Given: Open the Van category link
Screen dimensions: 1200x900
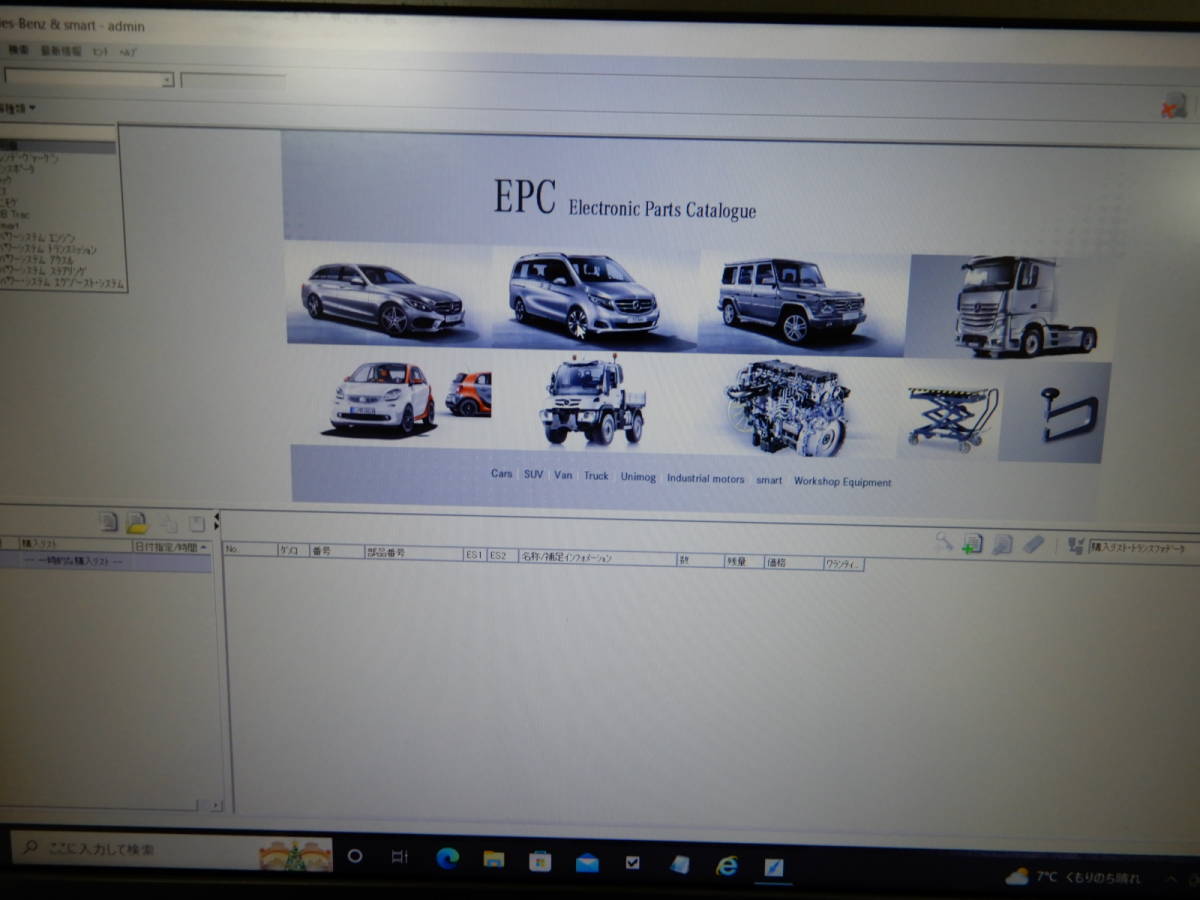Looking at the screenshot, I should 563,475.
